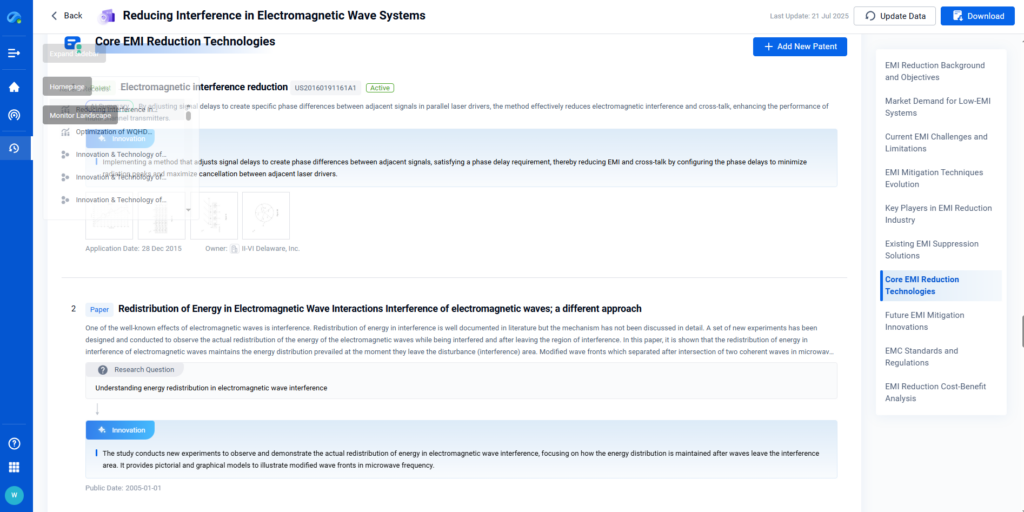Open Electromagnetic interference reduction patent title

(204, 88)
